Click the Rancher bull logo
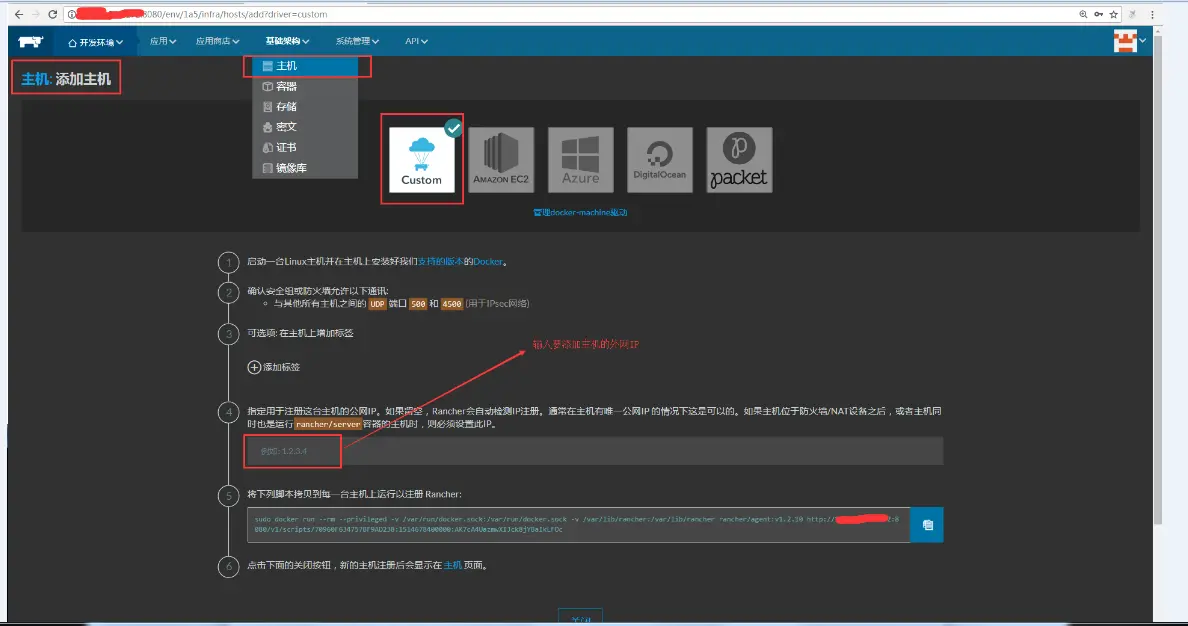 (x=30, y=41)
